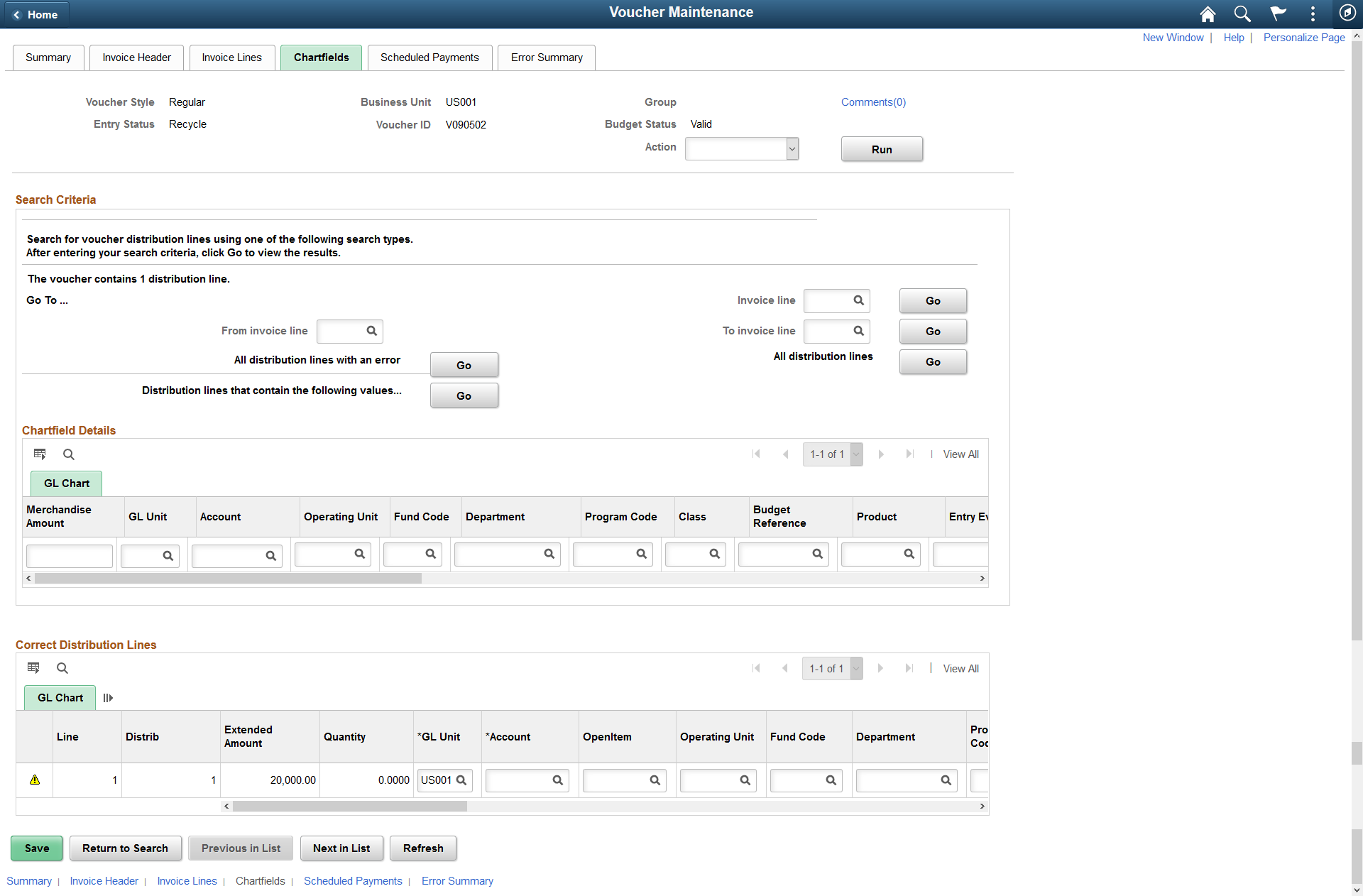Click the Comments(0) link

coord(873,101)
